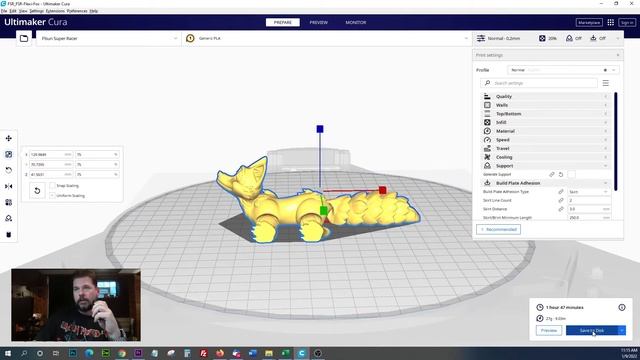Select the Move tool

9,138
